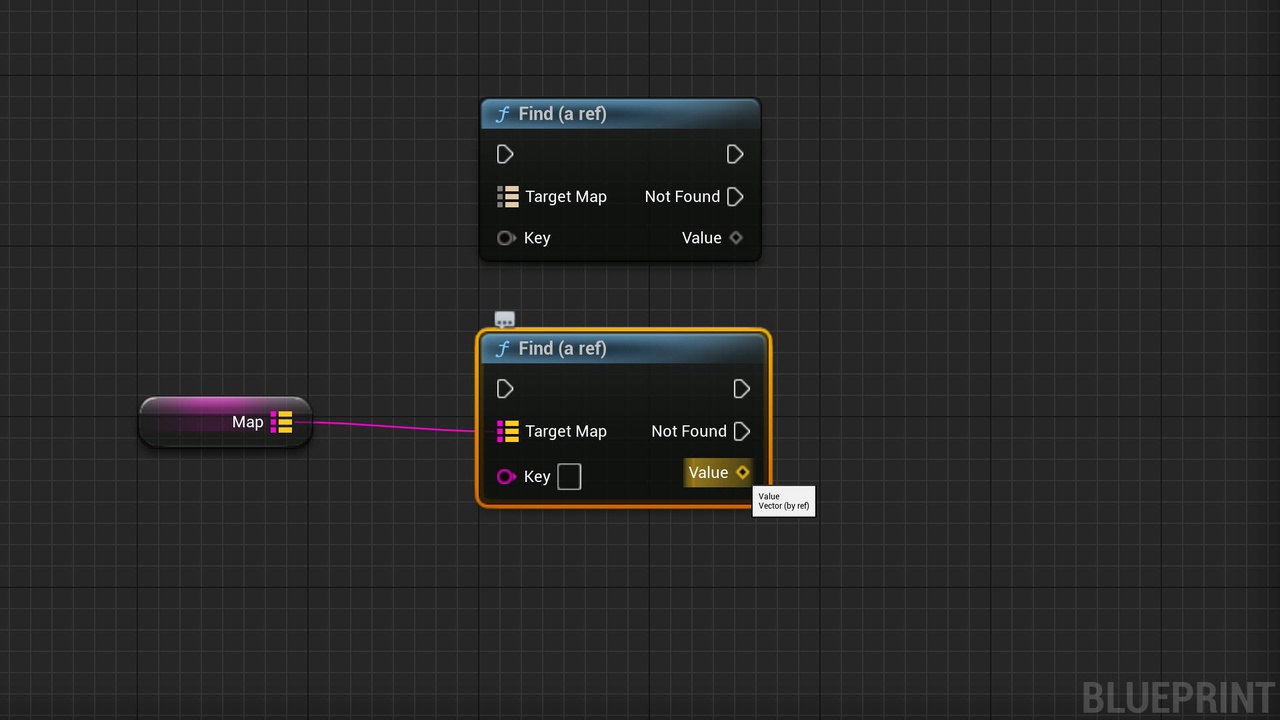The image size is (1280, 720).
Task: Select the Map variable getter node
Action: (x=225, y=422)
